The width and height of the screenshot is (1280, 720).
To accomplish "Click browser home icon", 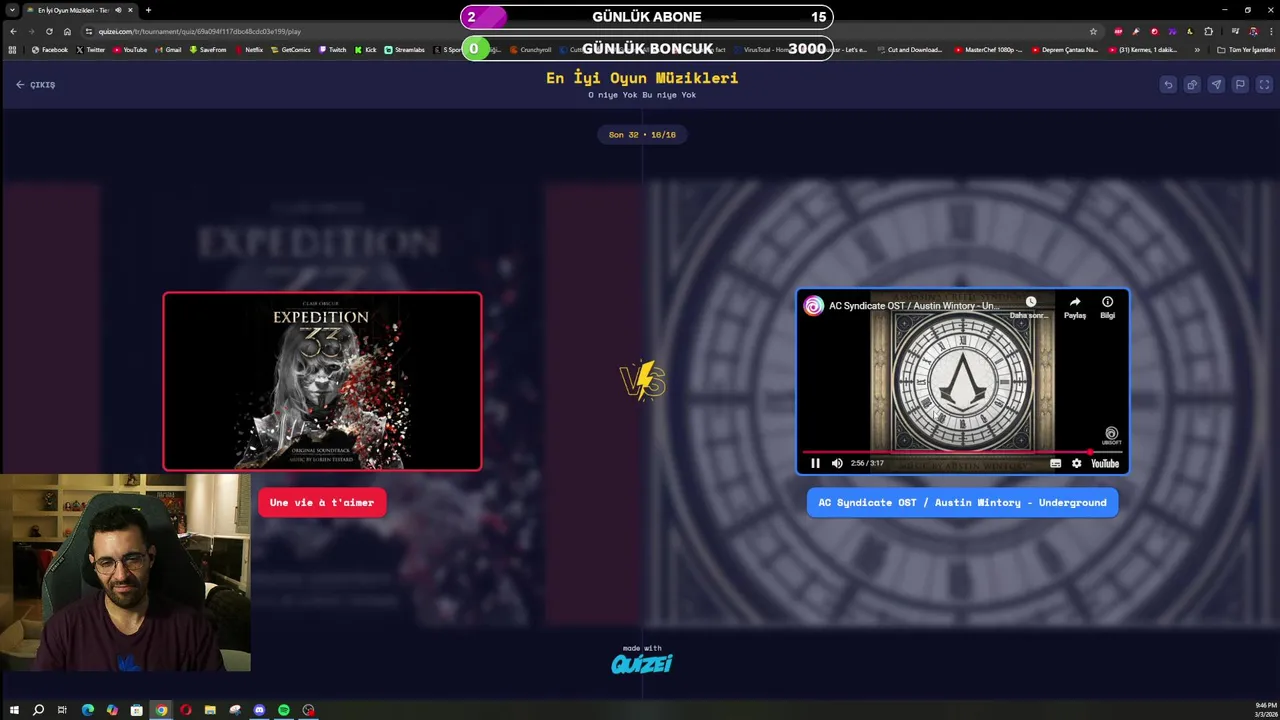I will click(x=67, y=31).
